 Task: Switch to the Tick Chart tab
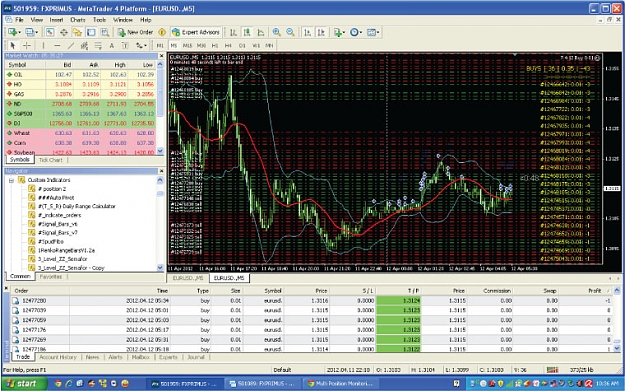[51, 160]
